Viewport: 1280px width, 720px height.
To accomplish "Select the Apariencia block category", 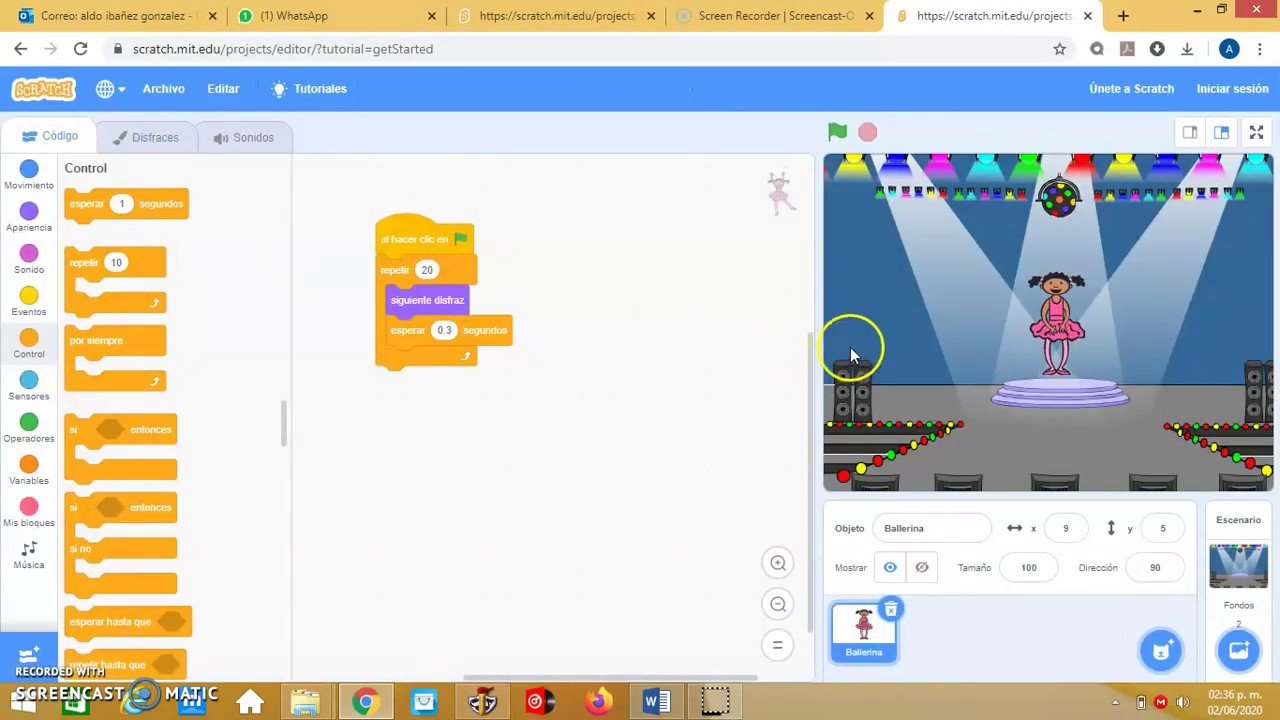I will [x=29, y=217].
